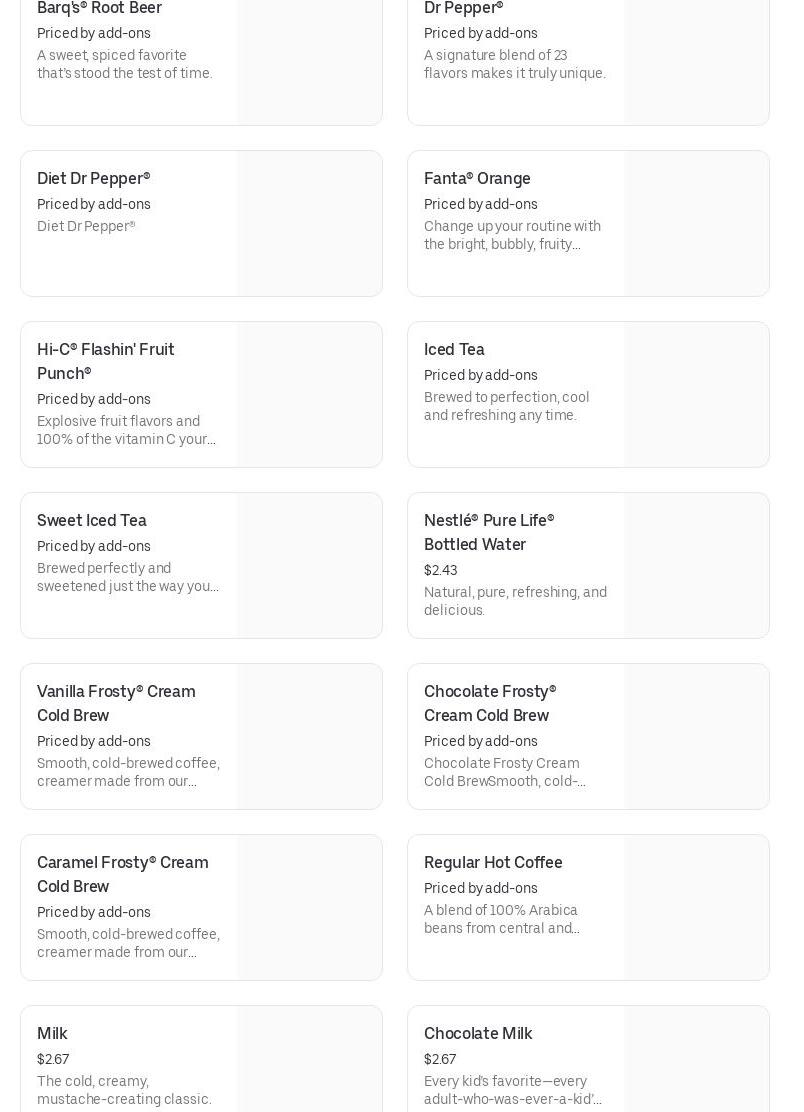Pick the Sweet Iced Tea title

tap(91, 521)
